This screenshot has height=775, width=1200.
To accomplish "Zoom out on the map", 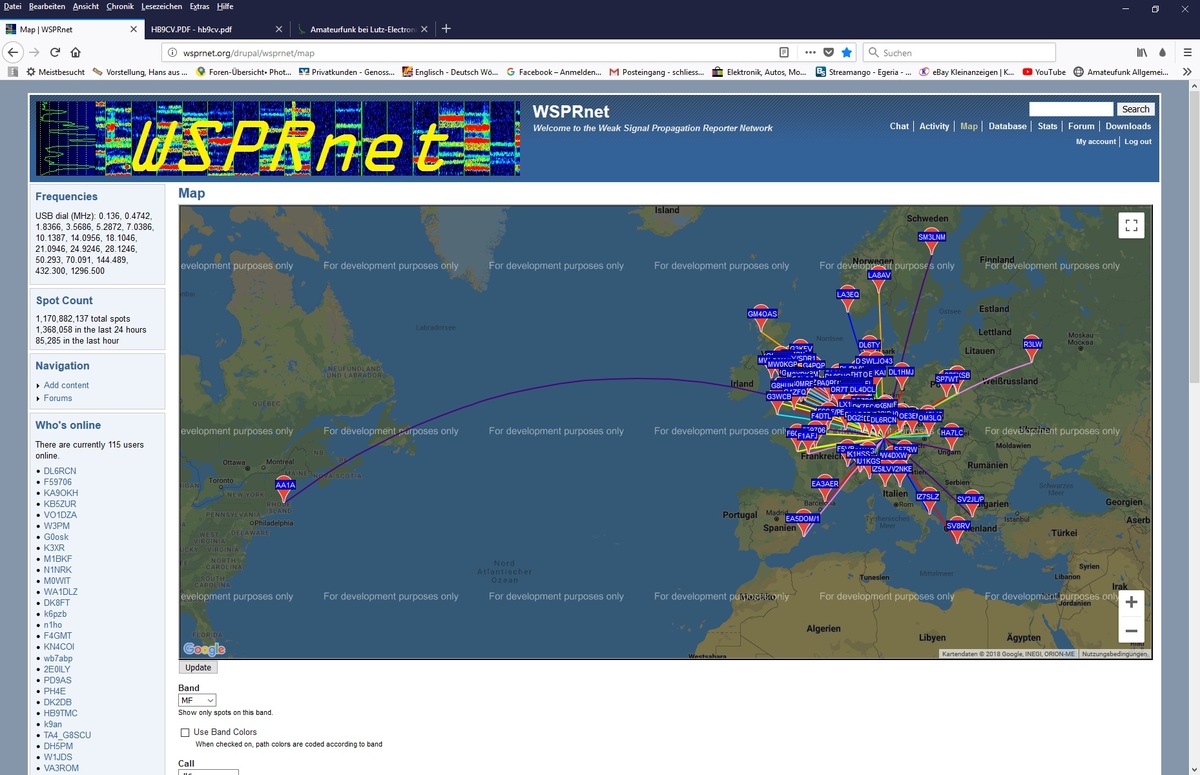I will (x=1131, y=631).
